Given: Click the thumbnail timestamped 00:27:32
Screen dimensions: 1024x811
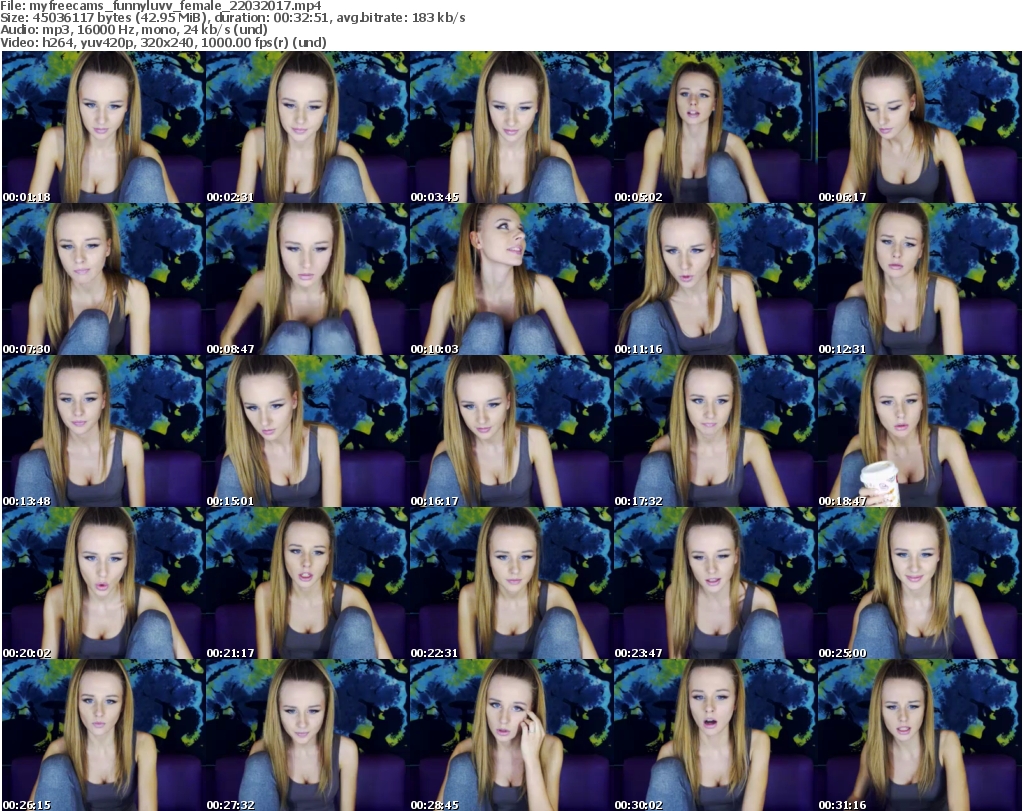Looking at the screenshot, I should [x=307, y=735].
